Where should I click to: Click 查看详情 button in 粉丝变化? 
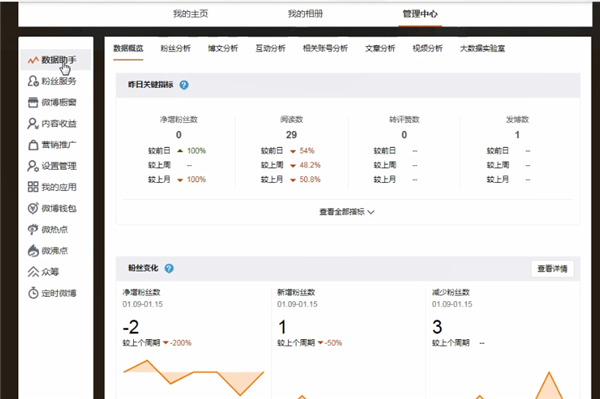click(x=552, y=269)
